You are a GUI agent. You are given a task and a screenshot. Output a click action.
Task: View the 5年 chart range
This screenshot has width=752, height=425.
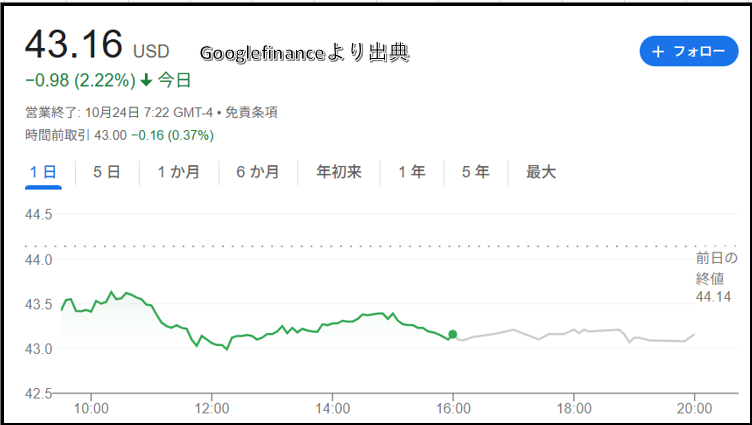pyautogui.click(x=475, y=172)
